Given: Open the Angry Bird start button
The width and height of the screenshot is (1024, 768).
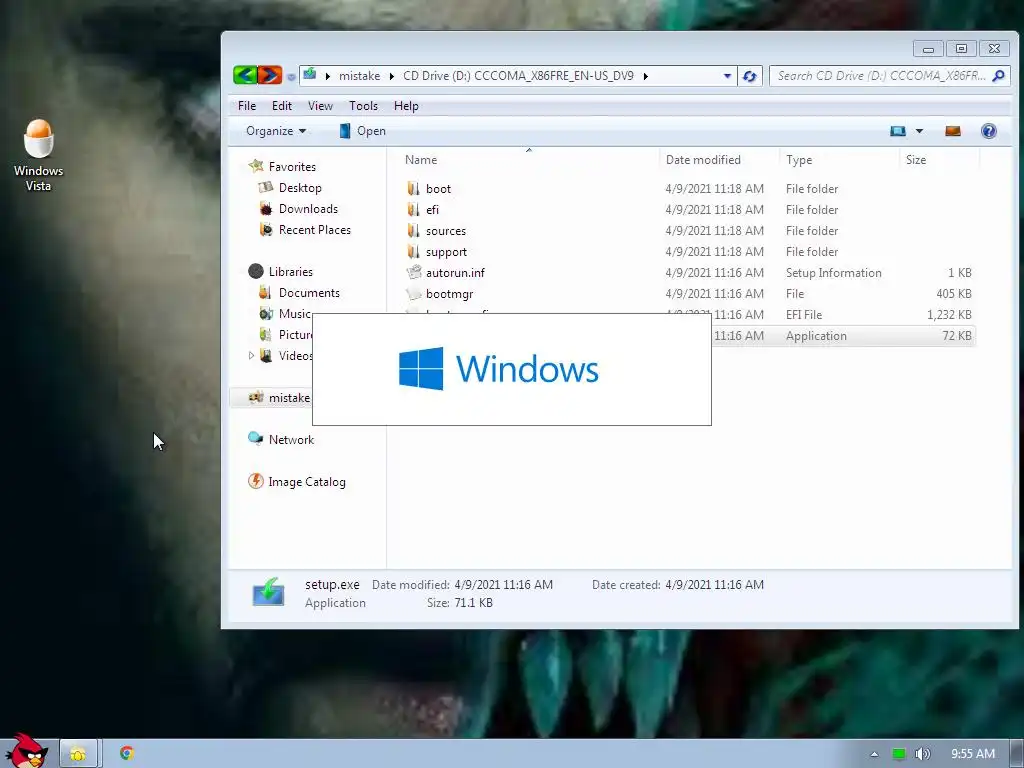Looking at the screenshot, I should coord(26,750).
